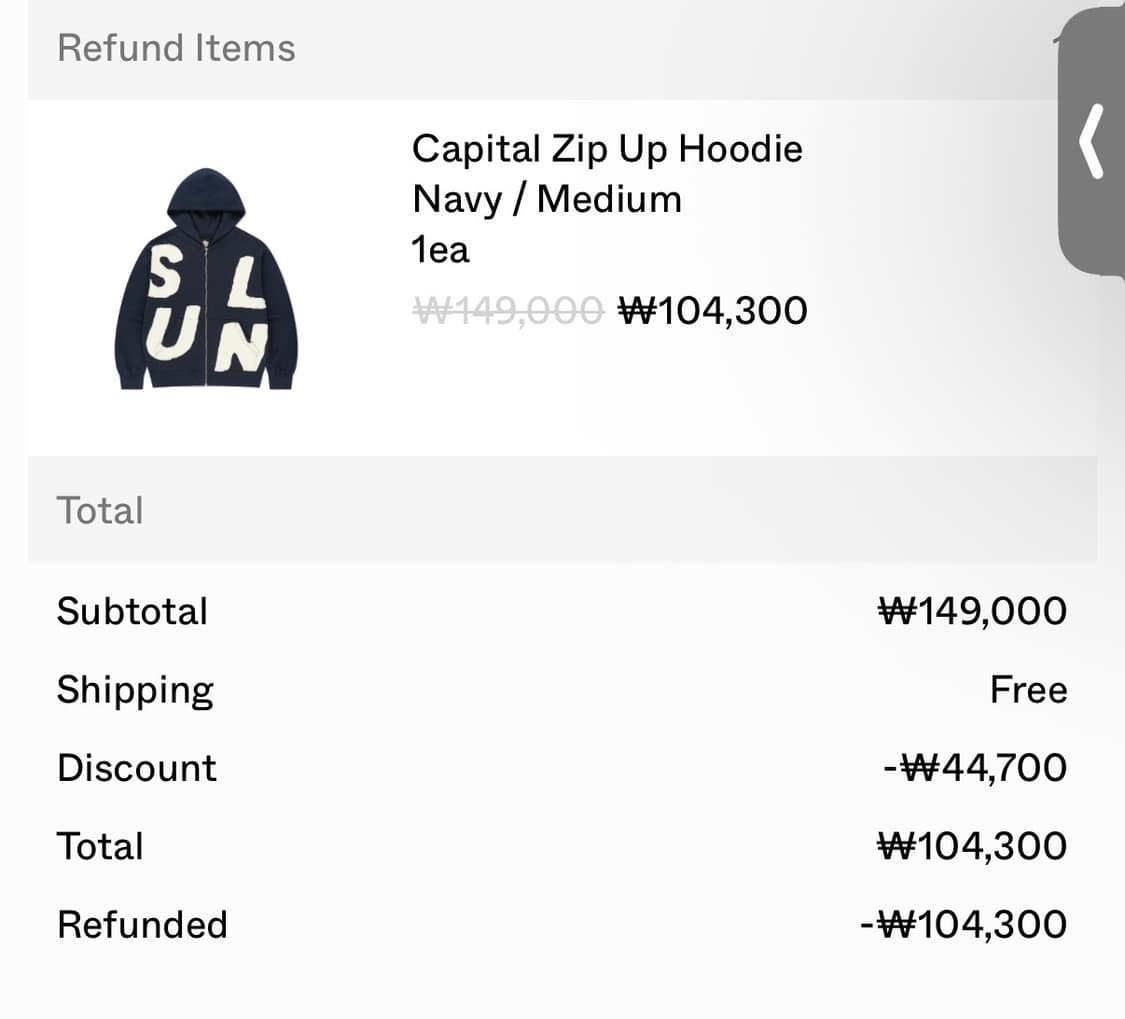Select the Discount row label

click(137, 768)
